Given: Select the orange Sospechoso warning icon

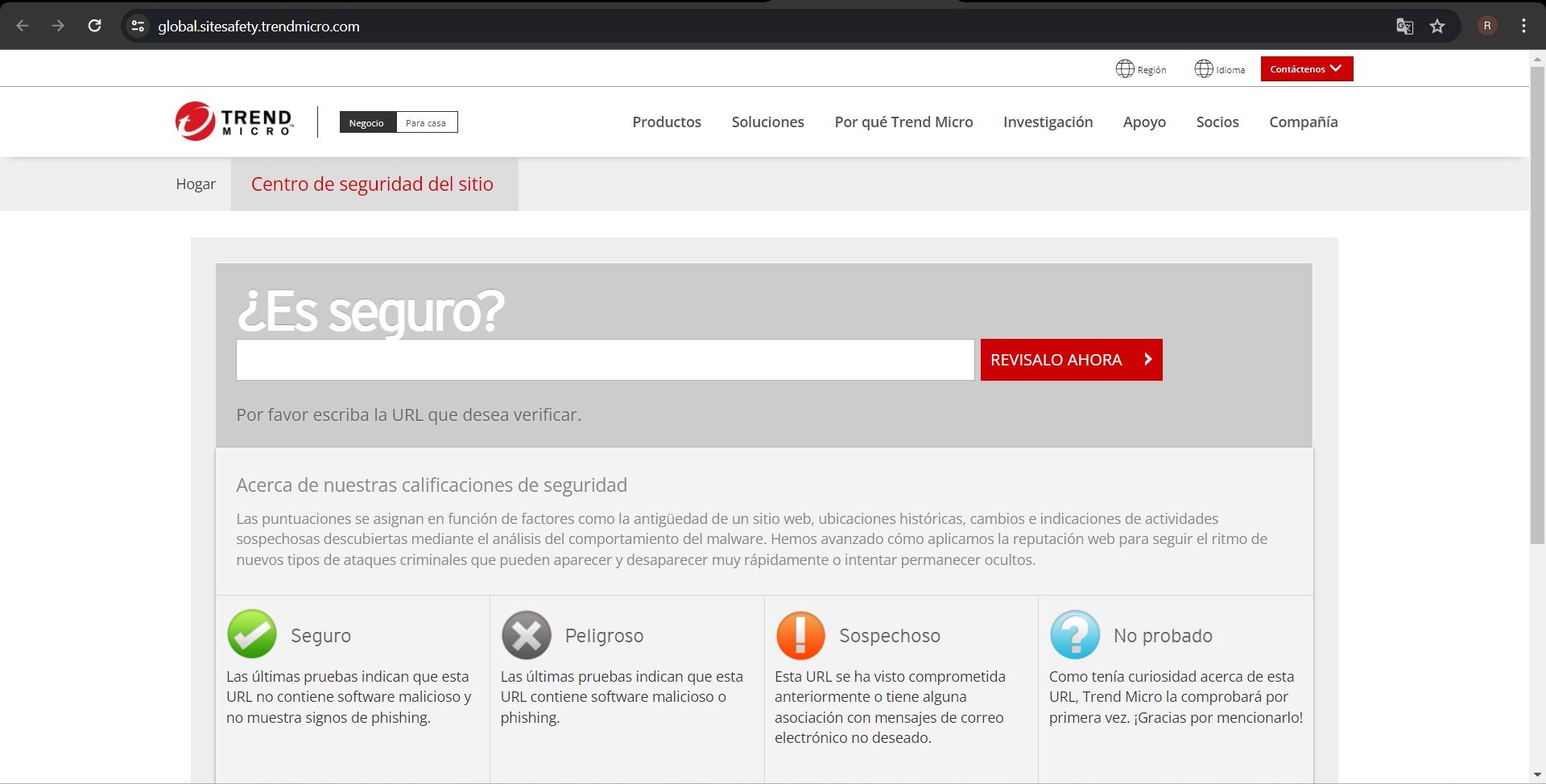Looking at the screenshot, I should pos(800,634).
